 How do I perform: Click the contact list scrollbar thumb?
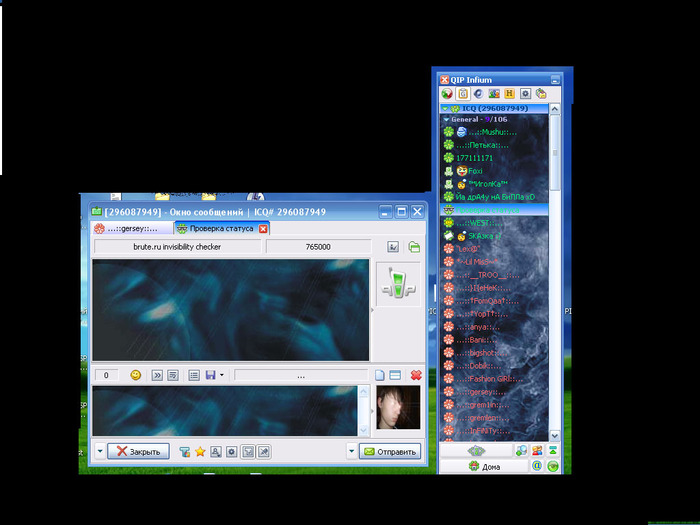point(554,153)
